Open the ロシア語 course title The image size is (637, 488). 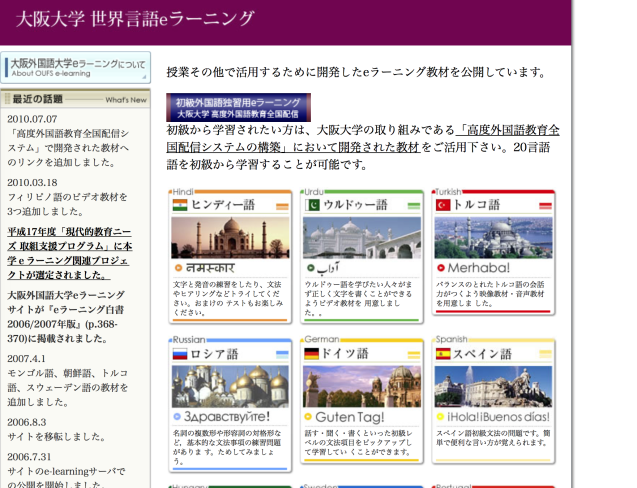pyautogui.click(x=214, y=354)
